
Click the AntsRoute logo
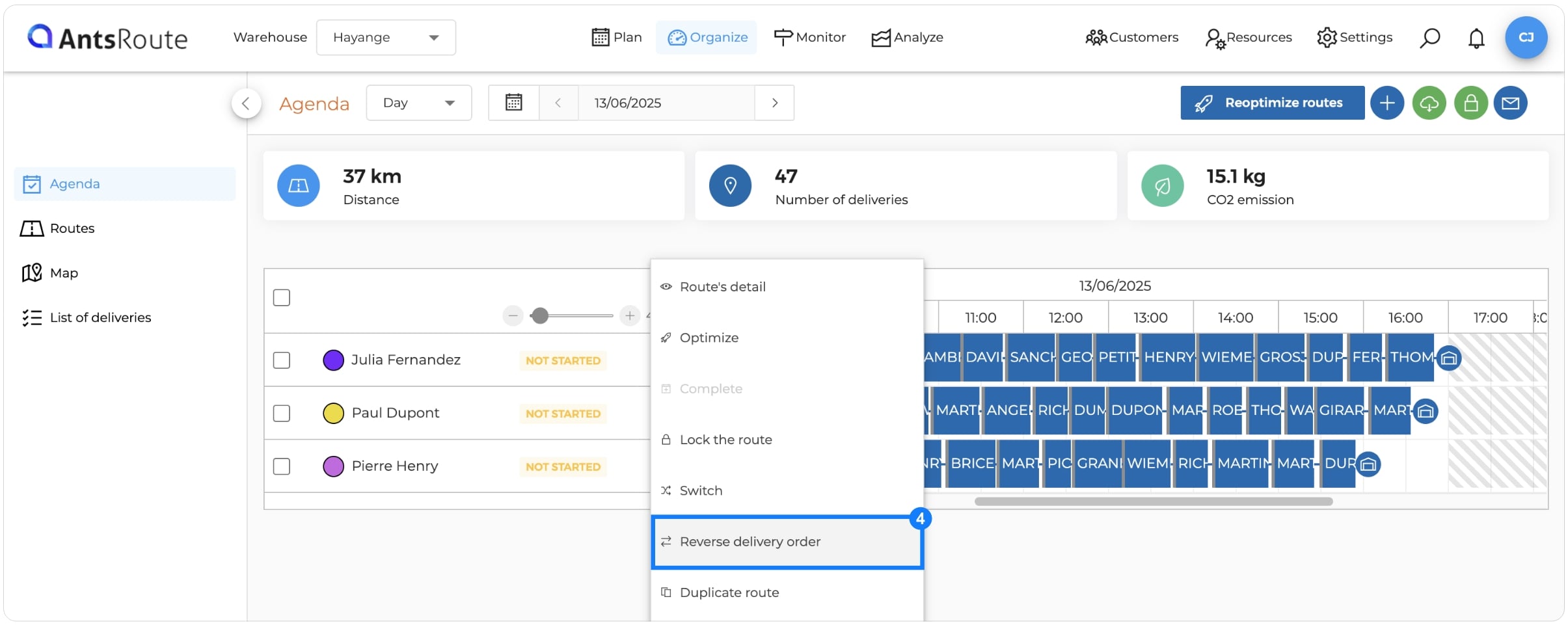pyautogui.click(x=107, y=38)
